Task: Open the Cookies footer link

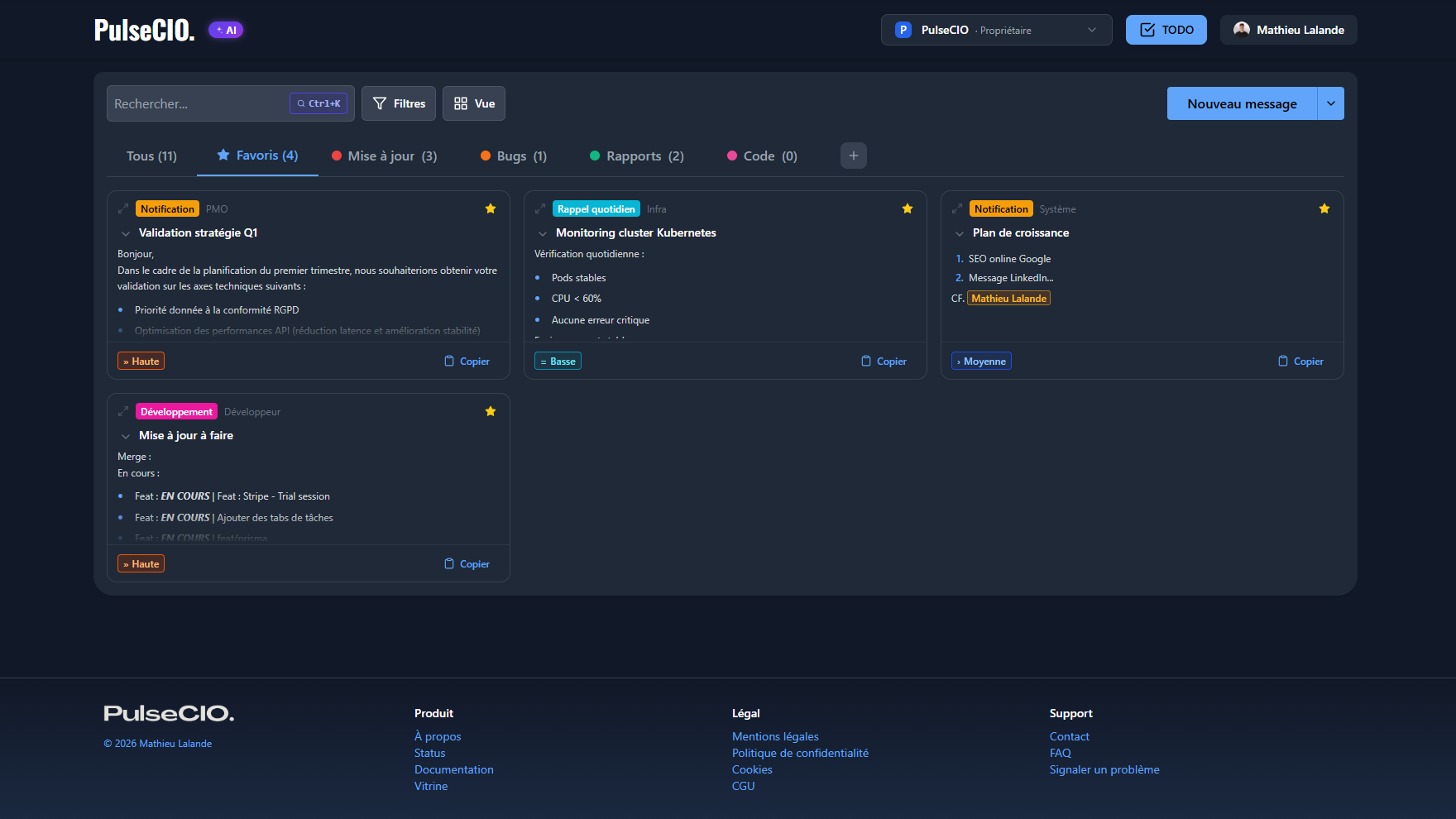Action: 752,769
